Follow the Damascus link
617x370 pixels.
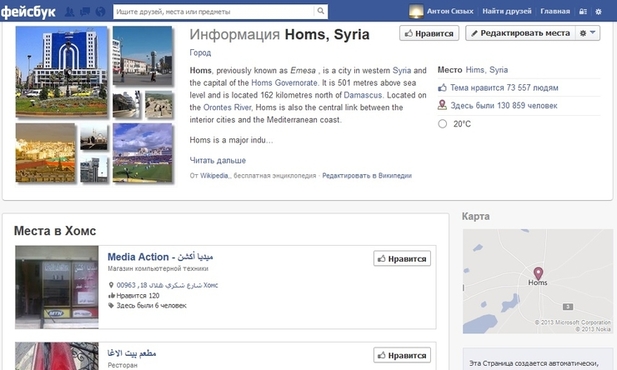363,95
